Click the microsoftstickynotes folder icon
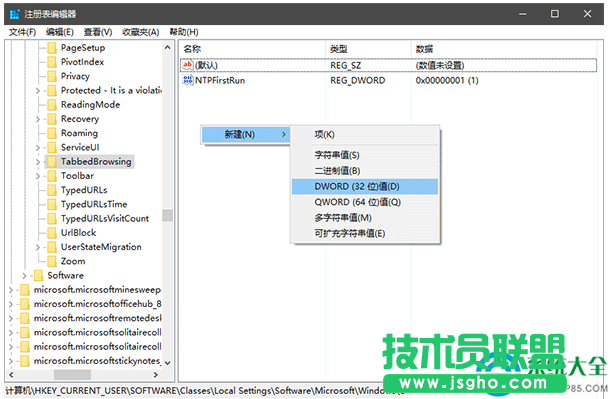This screenshot has height=399, width=610. 25,361
